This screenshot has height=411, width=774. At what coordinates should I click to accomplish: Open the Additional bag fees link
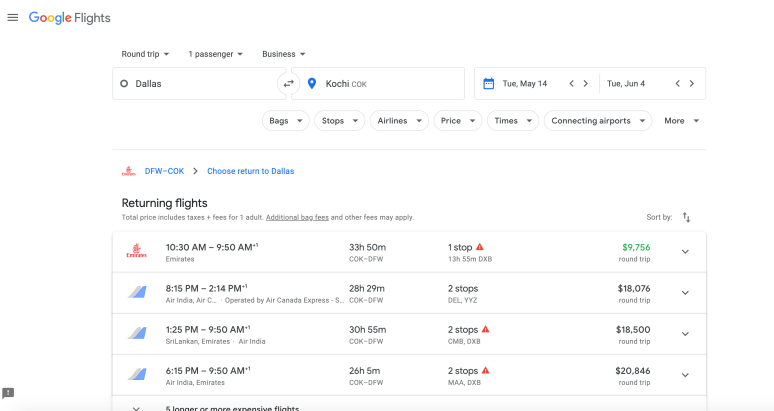(x=297, y=217)
